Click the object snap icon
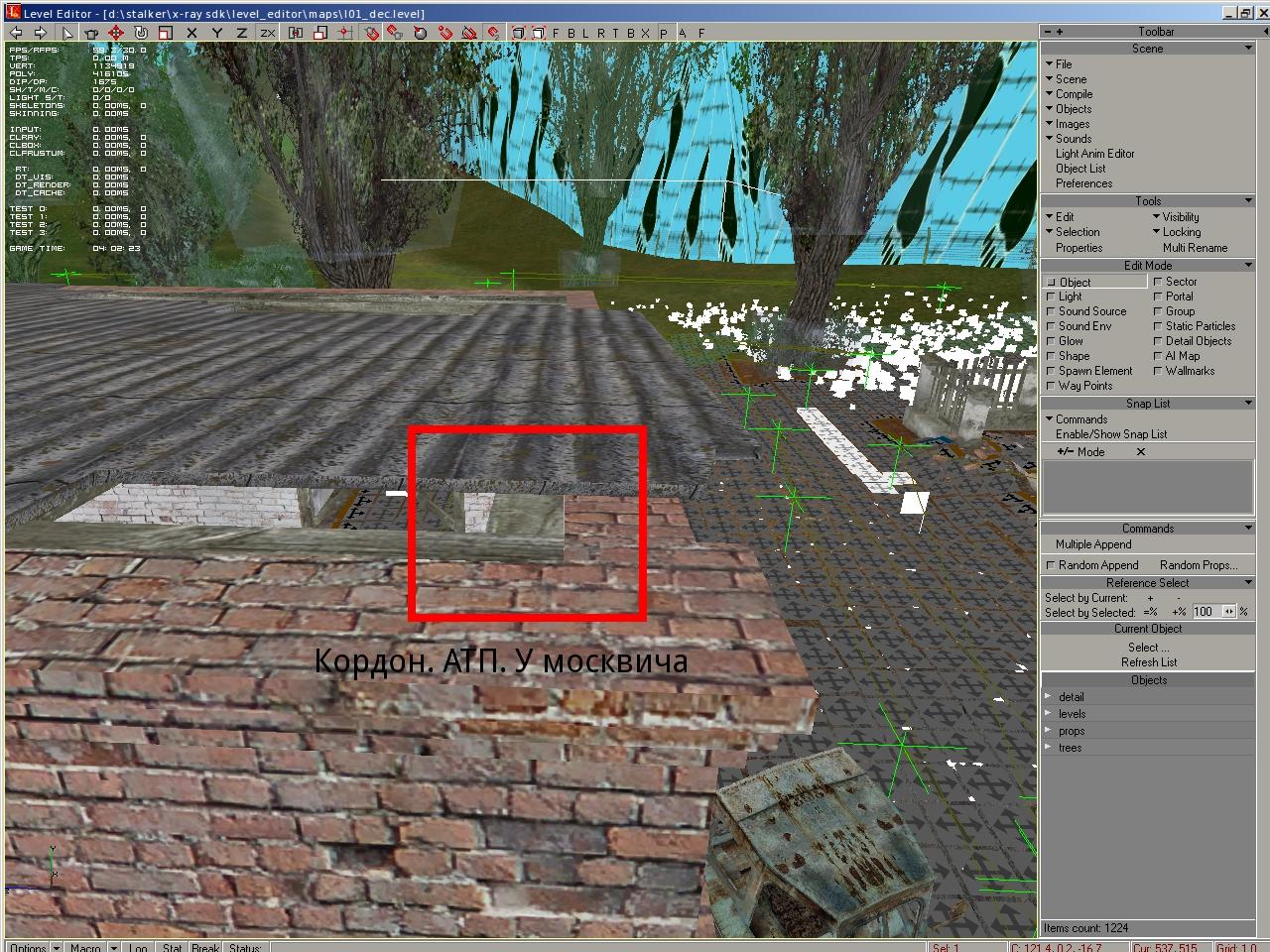 point(372,33)
